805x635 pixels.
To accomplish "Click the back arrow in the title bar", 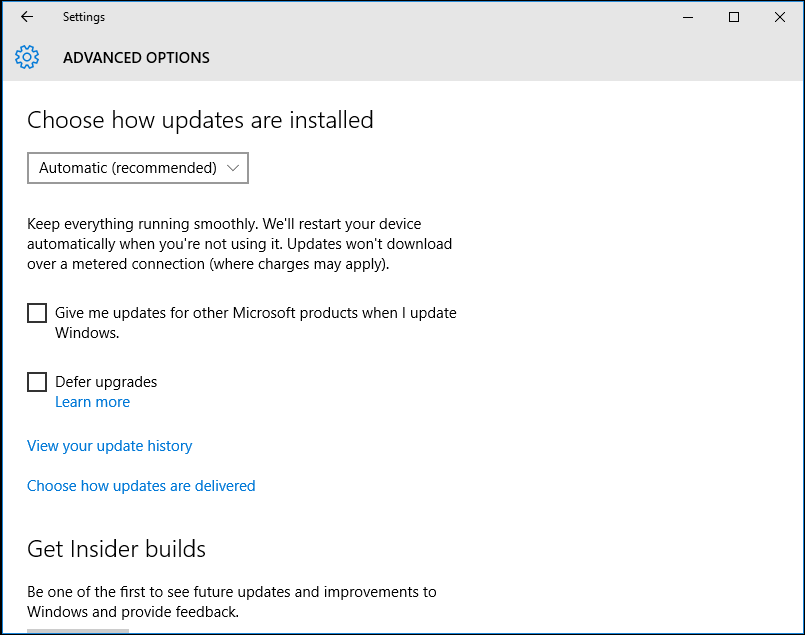I will [x=24, y=16].
